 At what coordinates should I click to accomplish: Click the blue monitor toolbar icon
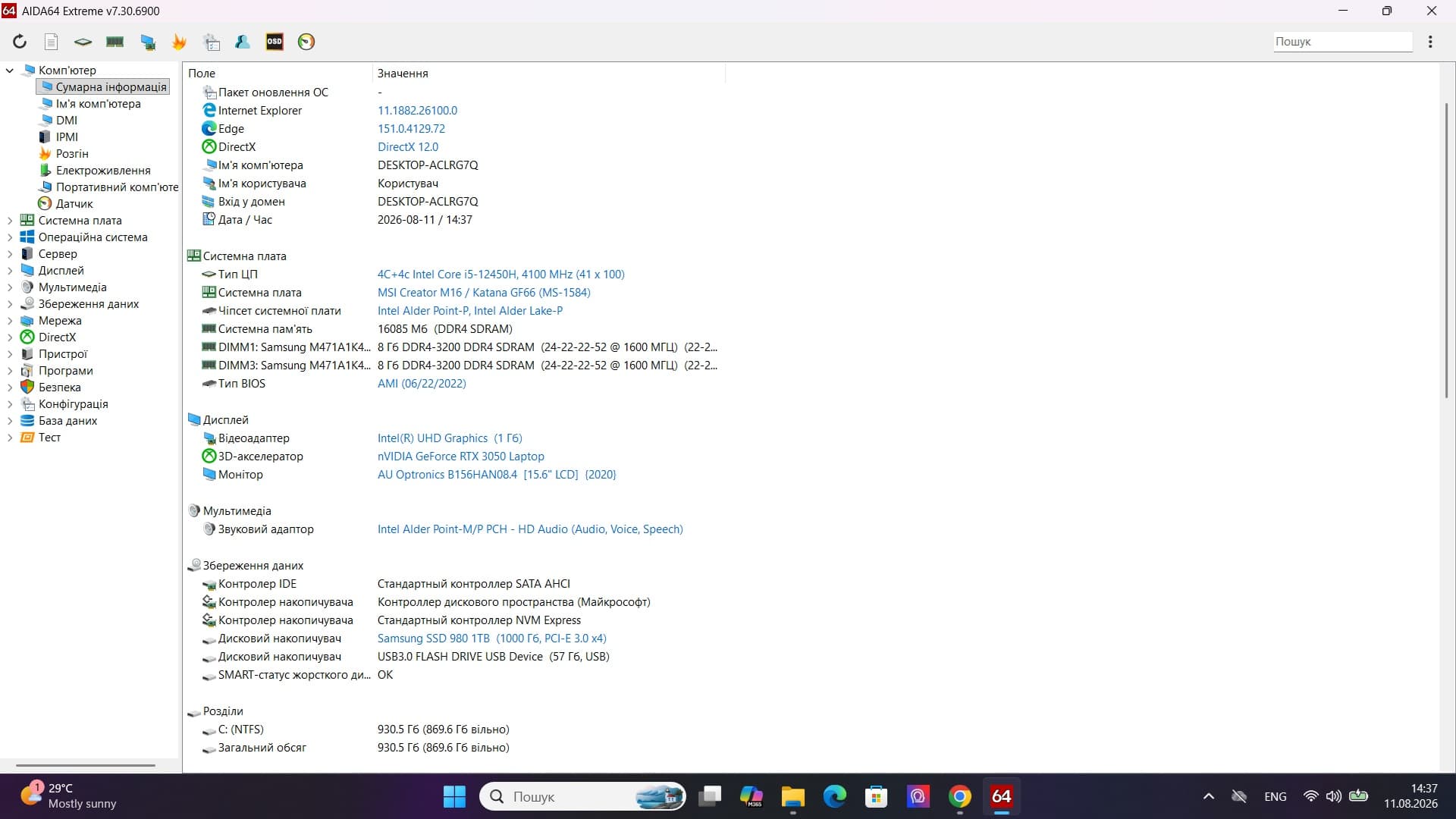pyautogui.click(x=148, y=42)
